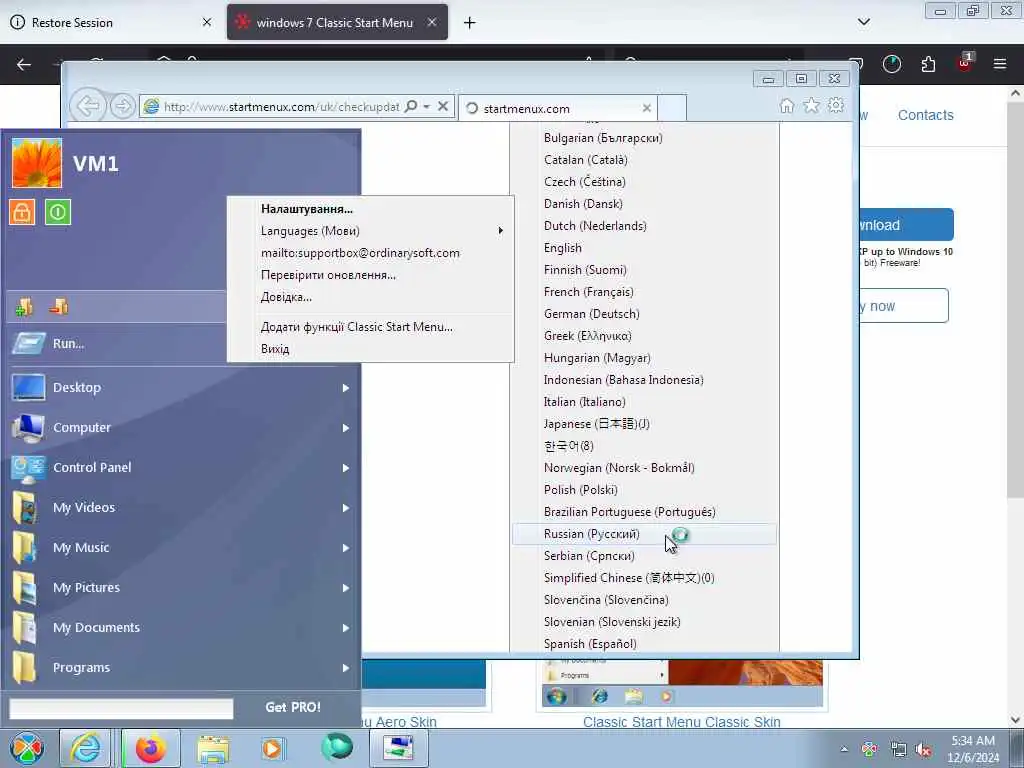Expand the Control Panel submenu arrow
The height and width of the screenshot is (768, 1024).
click(x=345, y=468)
